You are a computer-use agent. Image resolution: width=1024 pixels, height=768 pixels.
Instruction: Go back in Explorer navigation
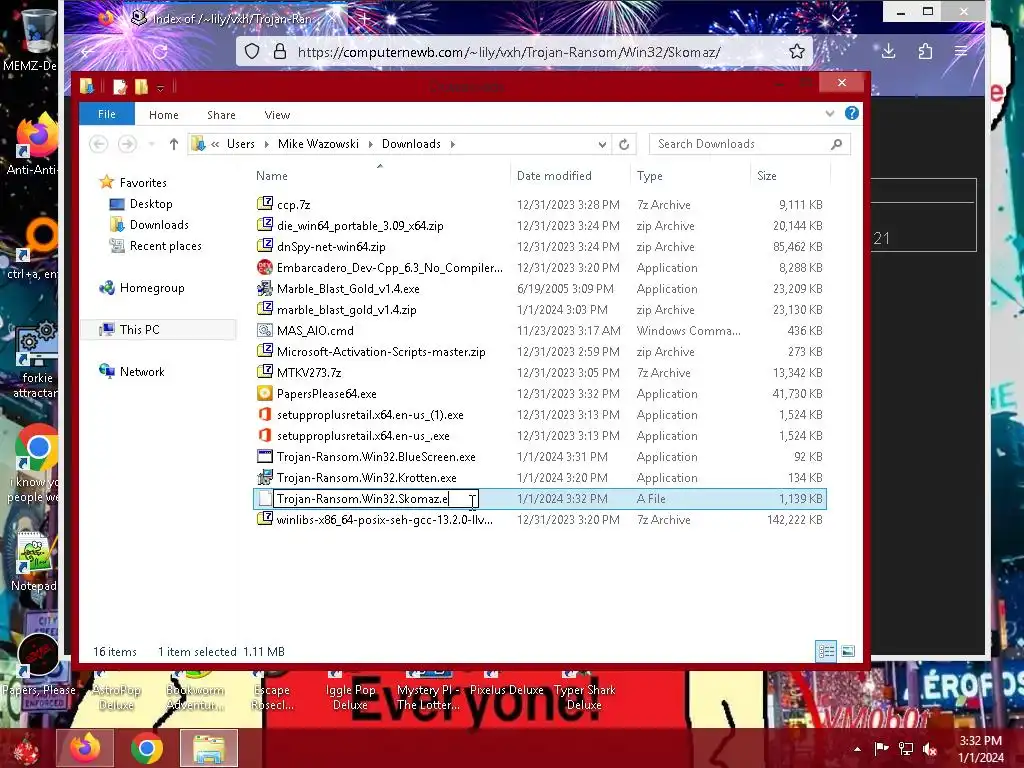(99, 144)
